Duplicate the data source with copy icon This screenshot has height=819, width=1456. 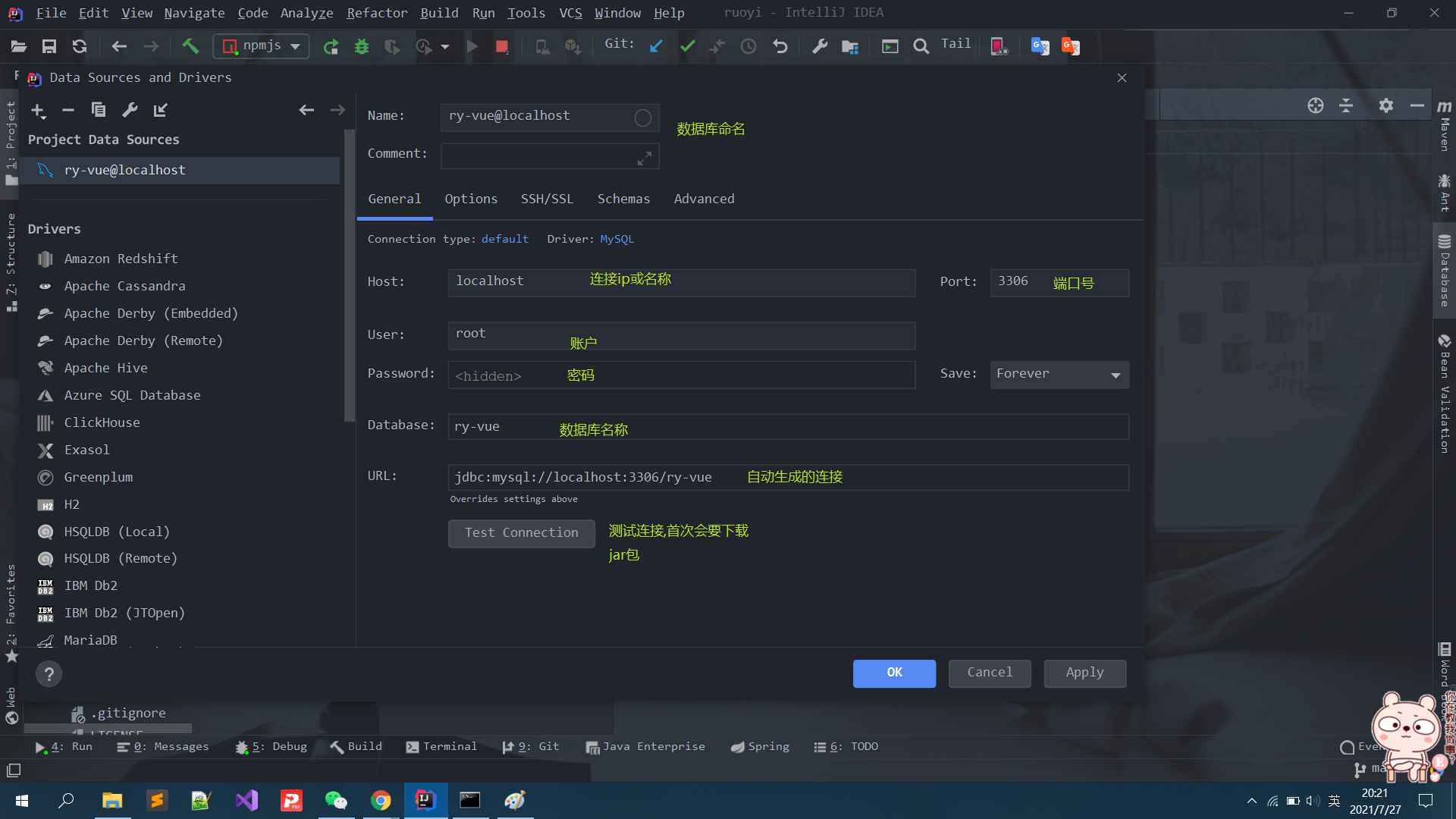point(99,111)
